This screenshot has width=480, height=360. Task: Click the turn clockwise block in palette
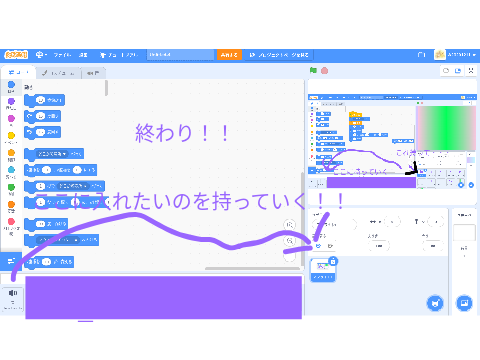point(43,116)
